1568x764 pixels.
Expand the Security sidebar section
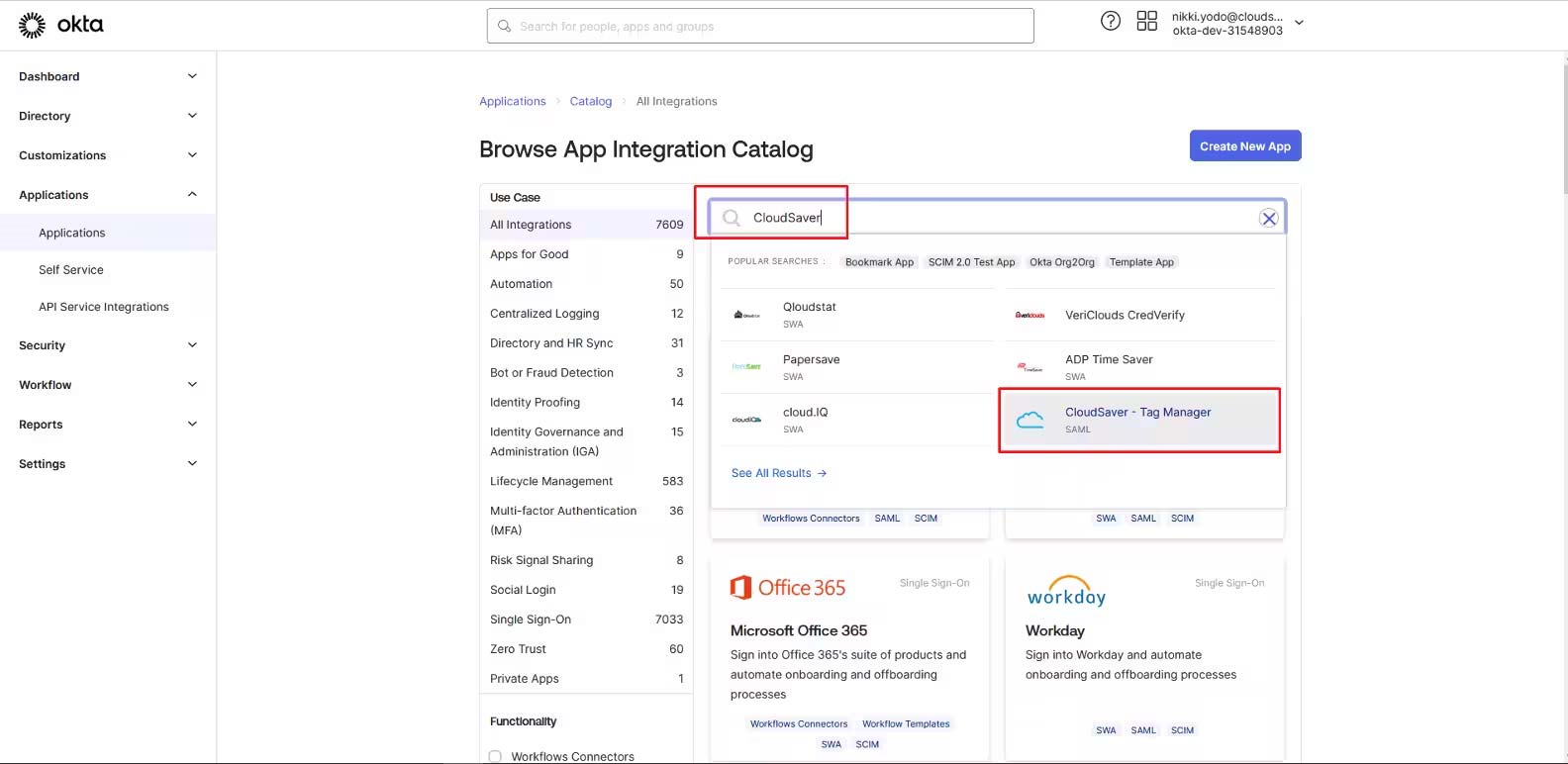click(x=192, y=345)
